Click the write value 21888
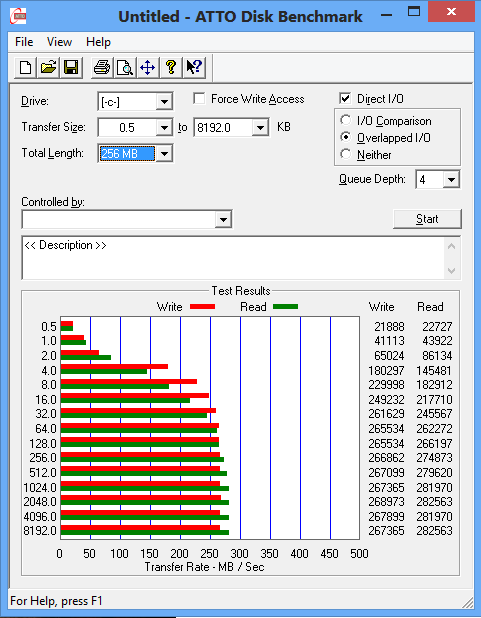Viewport: 481px width, 618px height. pos(389,327)
